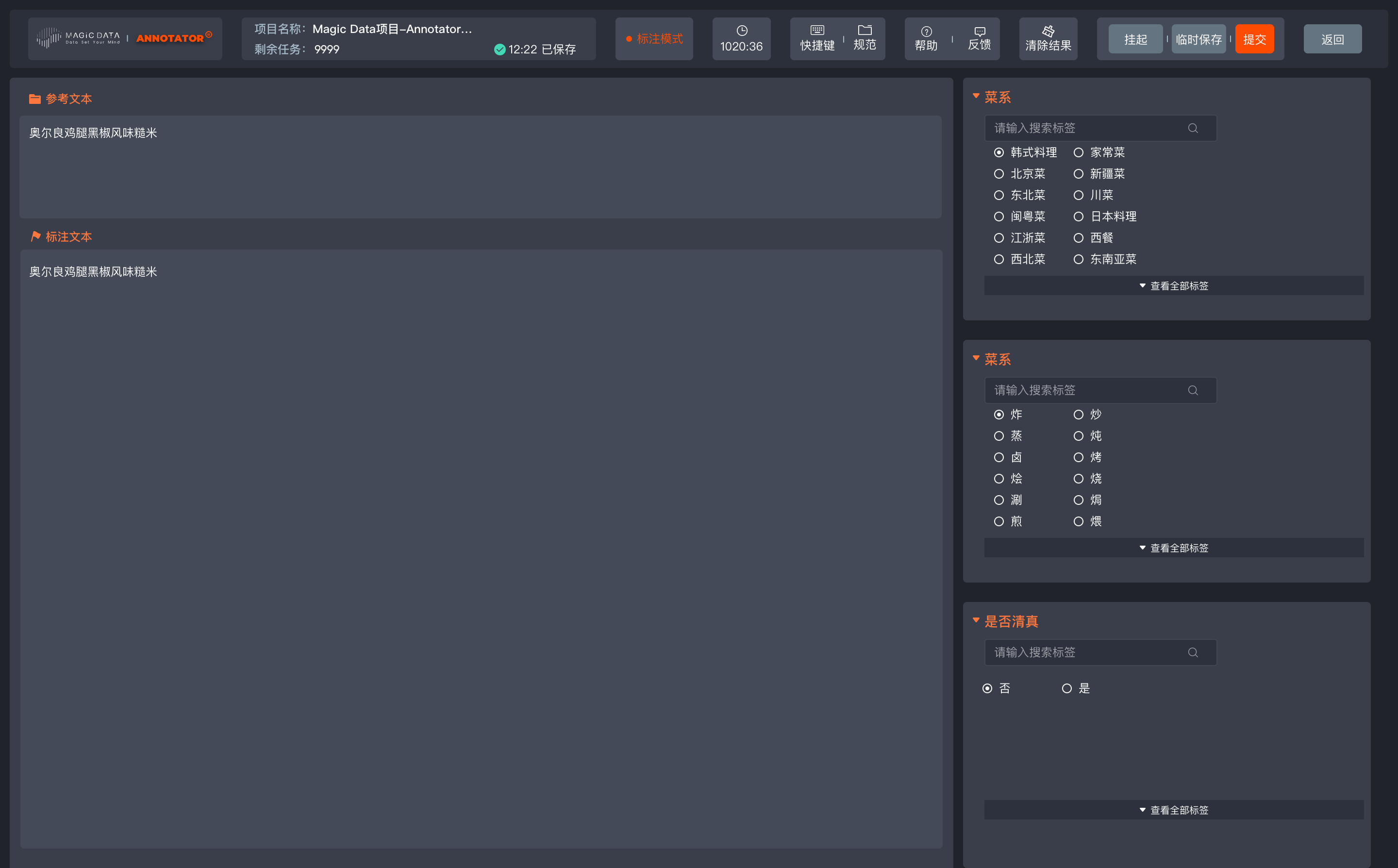
Task: Click 挂起 to suspend the task
Action: click(x=1134, y=38)
